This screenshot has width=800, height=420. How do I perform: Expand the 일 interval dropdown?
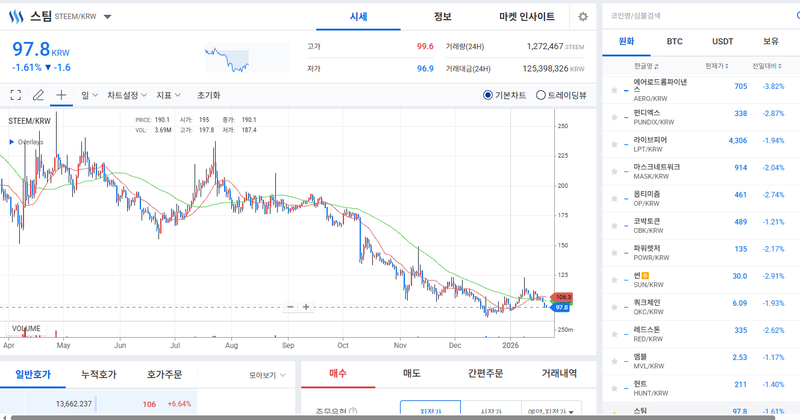point(88,95)
